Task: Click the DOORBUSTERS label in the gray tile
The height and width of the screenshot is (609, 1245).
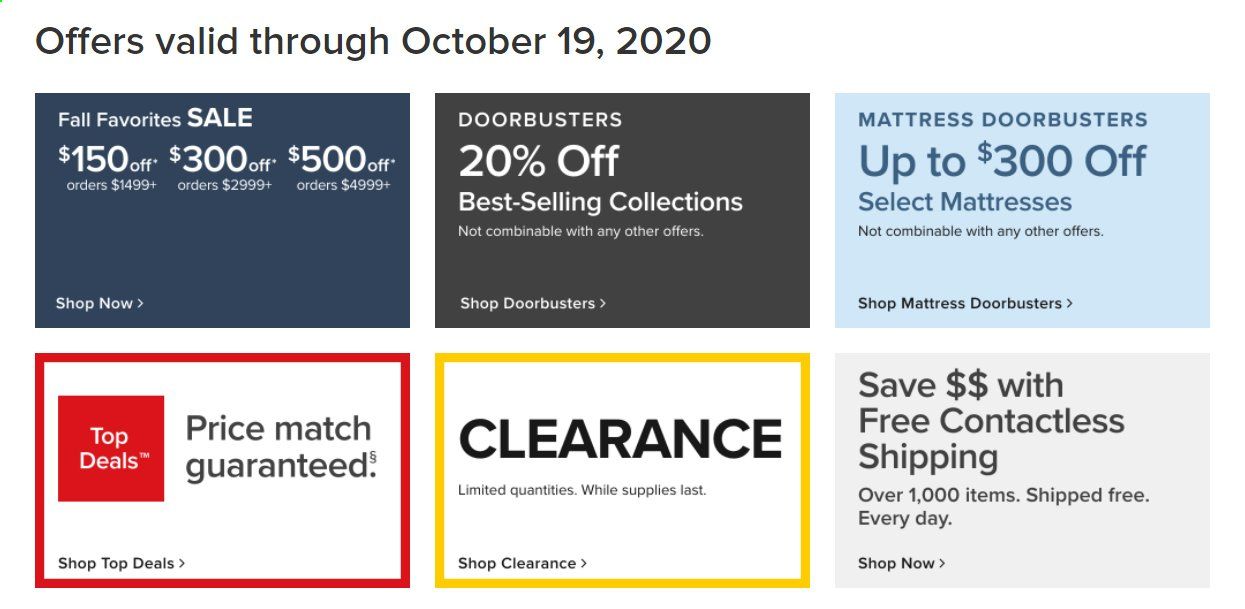Action: point(540,120)
